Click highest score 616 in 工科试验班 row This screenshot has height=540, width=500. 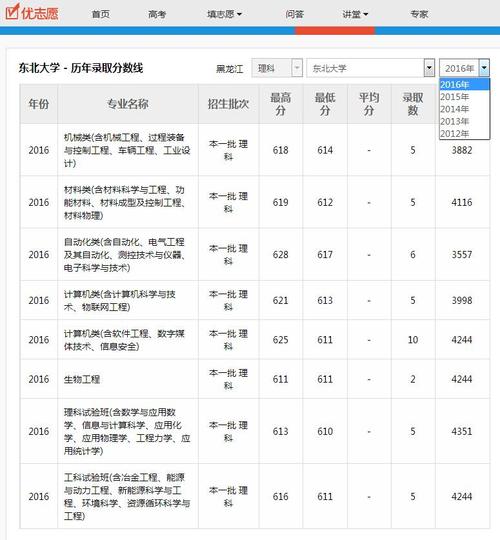click(281, 496)
